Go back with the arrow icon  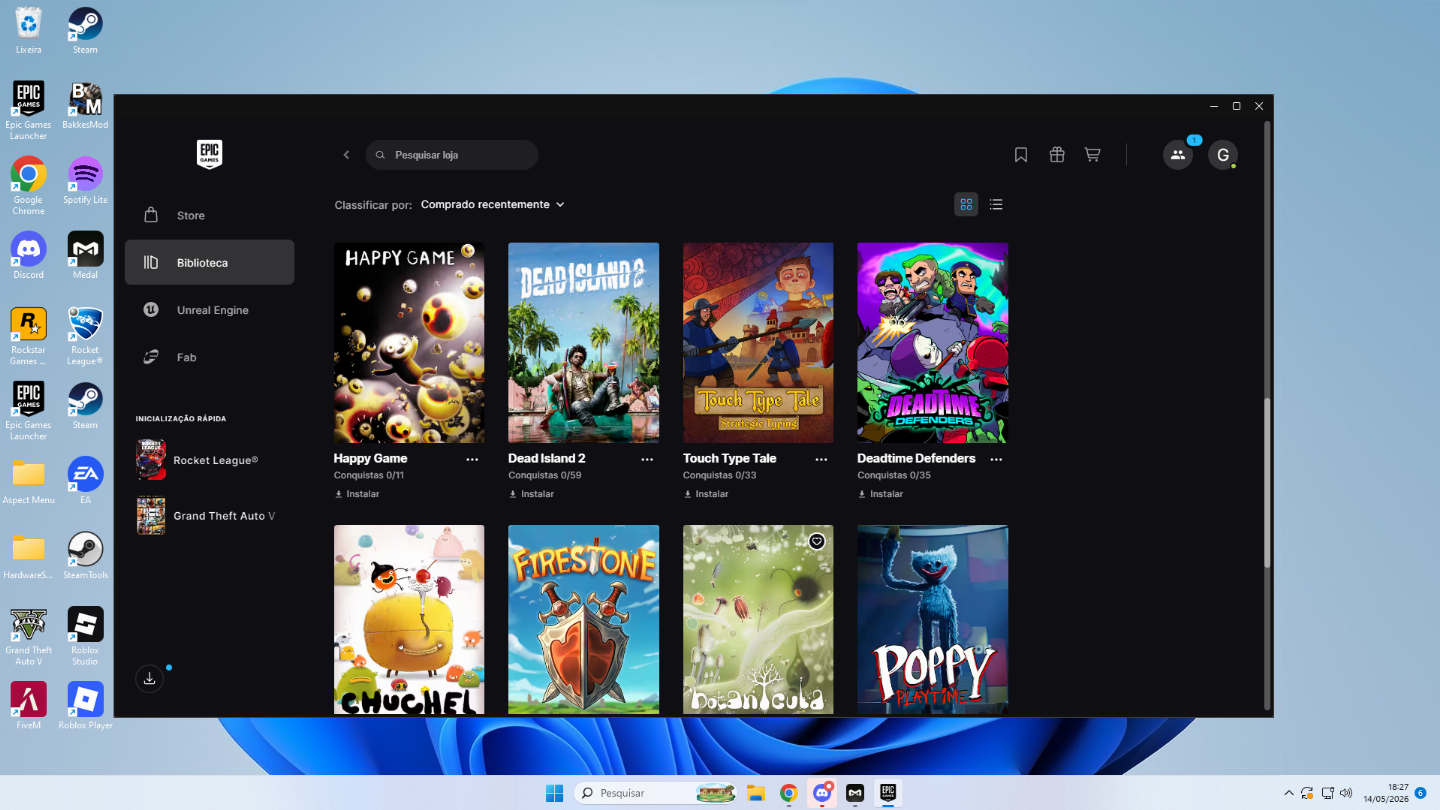tap(347, 155)
